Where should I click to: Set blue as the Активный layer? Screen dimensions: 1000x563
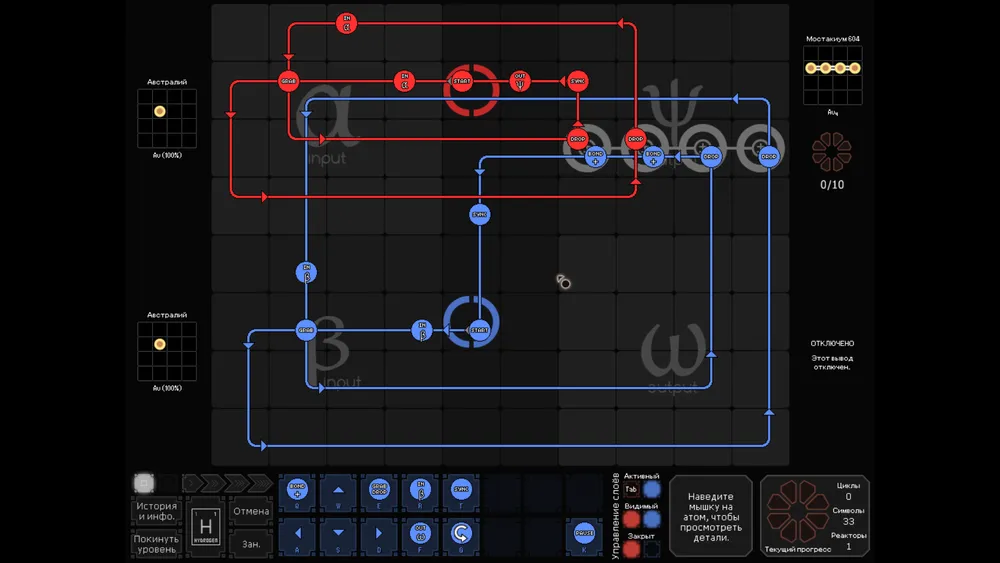tap(652, 489)
